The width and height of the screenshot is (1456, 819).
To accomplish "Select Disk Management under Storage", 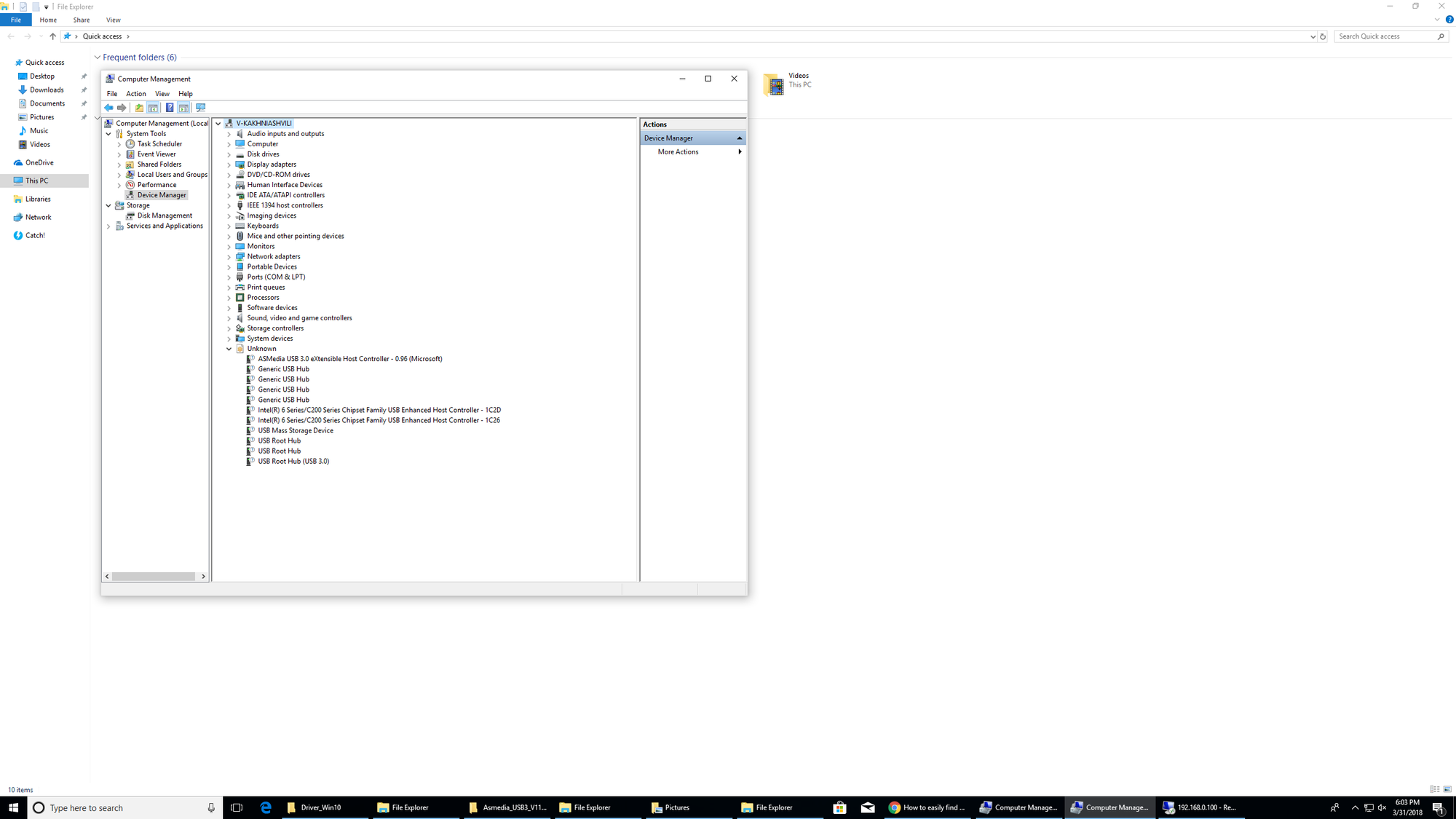I will pos(163,215).
